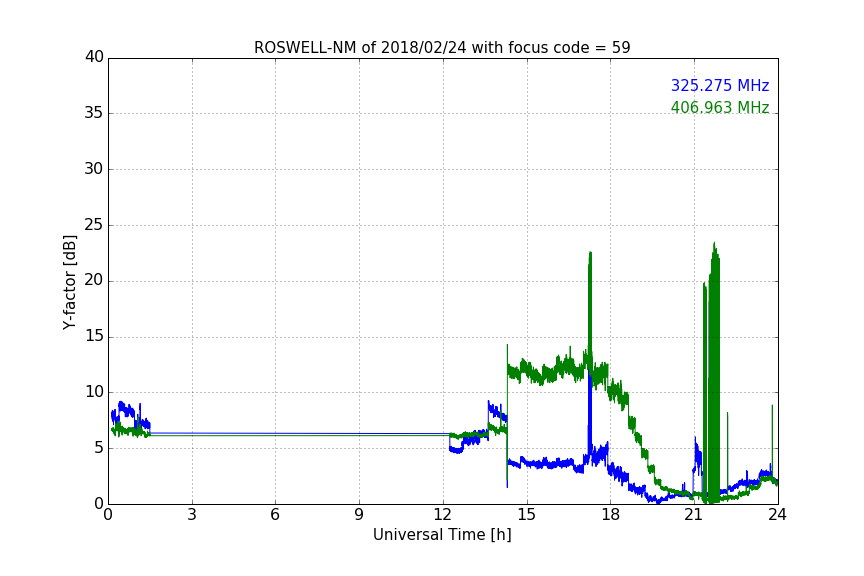Click the y-axis tick label 40
The width and height of the screenshot is (864, 576).
click(94, 57)
